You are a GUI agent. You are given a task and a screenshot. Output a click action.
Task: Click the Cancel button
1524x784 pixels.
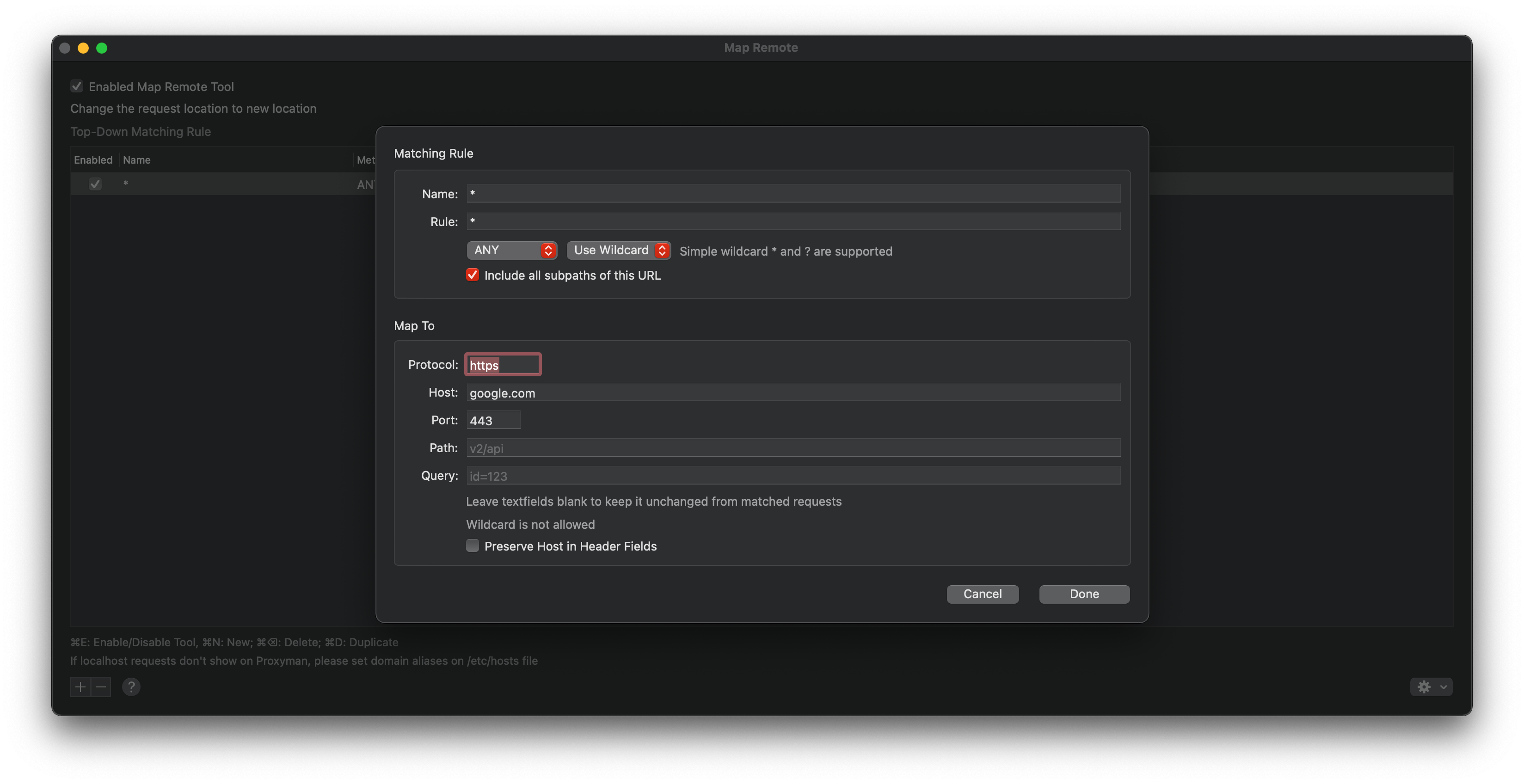click(x=982, y=594)
